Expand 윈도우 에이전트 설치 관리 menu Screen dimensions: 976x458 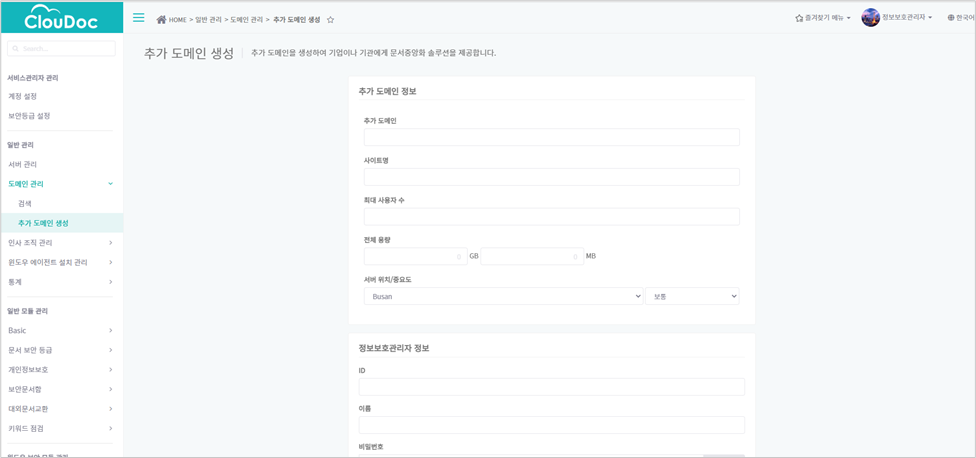(61, 263)
